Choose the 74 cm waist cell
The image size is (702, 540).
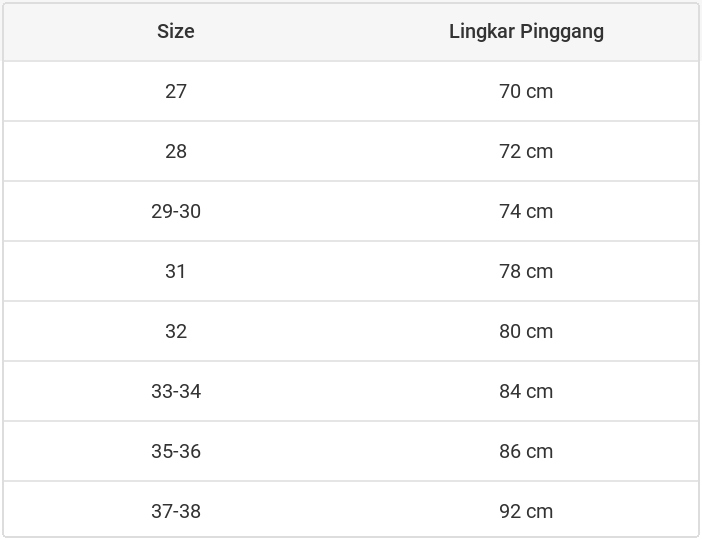[x=526, y=211]
